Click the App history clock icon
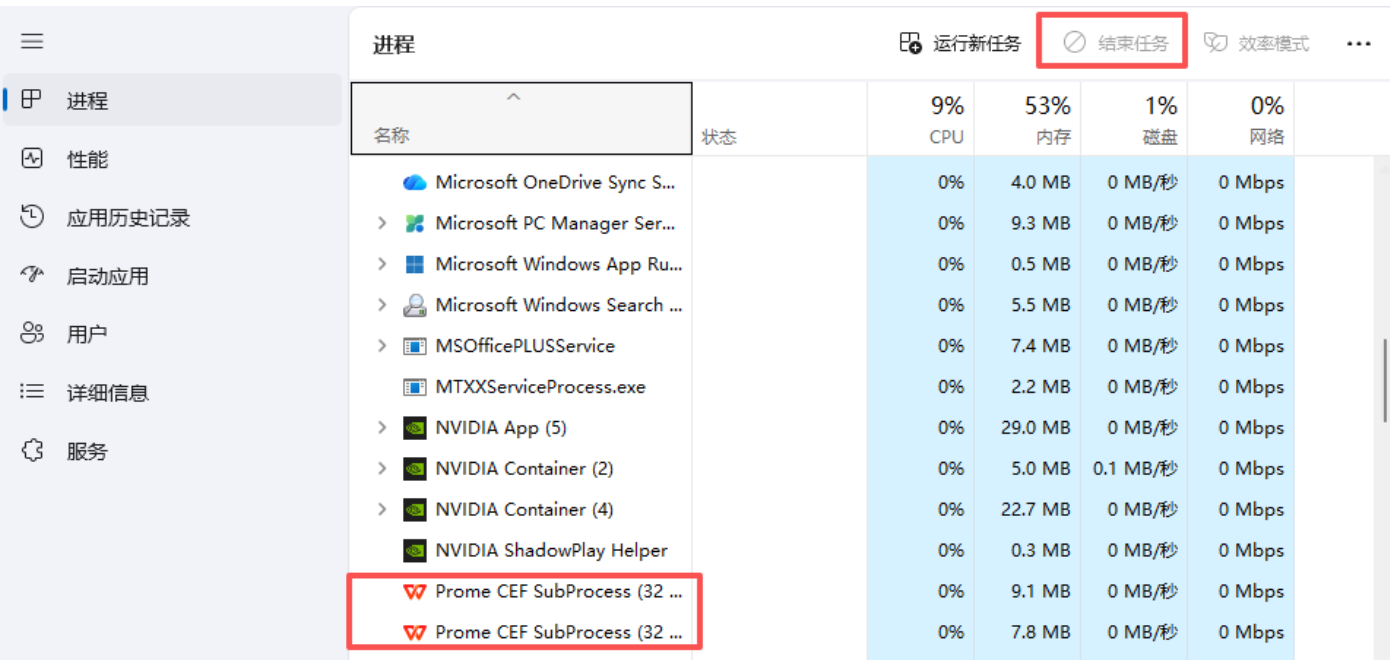The image size is (1390, 660). [32, 217]
